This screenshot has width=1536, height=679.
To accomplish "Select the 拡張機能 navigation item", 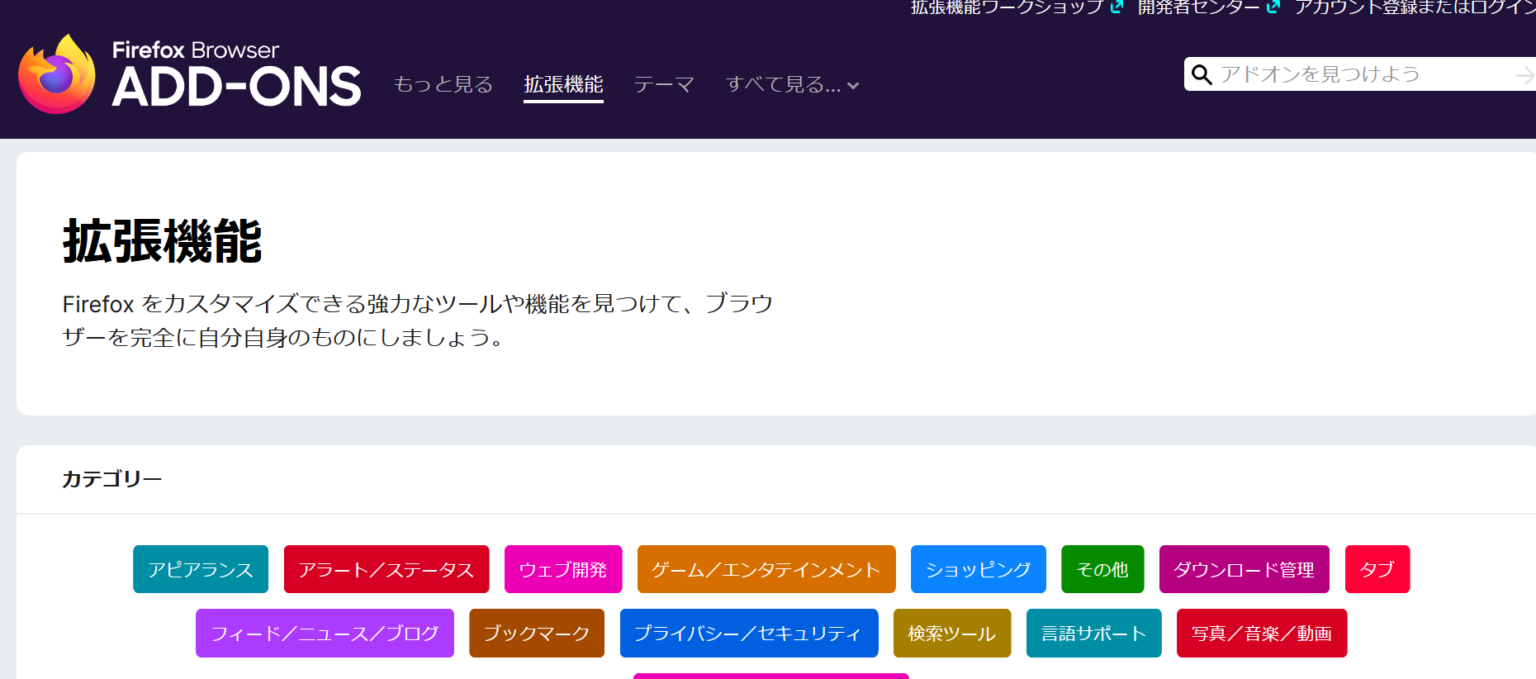I will (x=563, y=85).
